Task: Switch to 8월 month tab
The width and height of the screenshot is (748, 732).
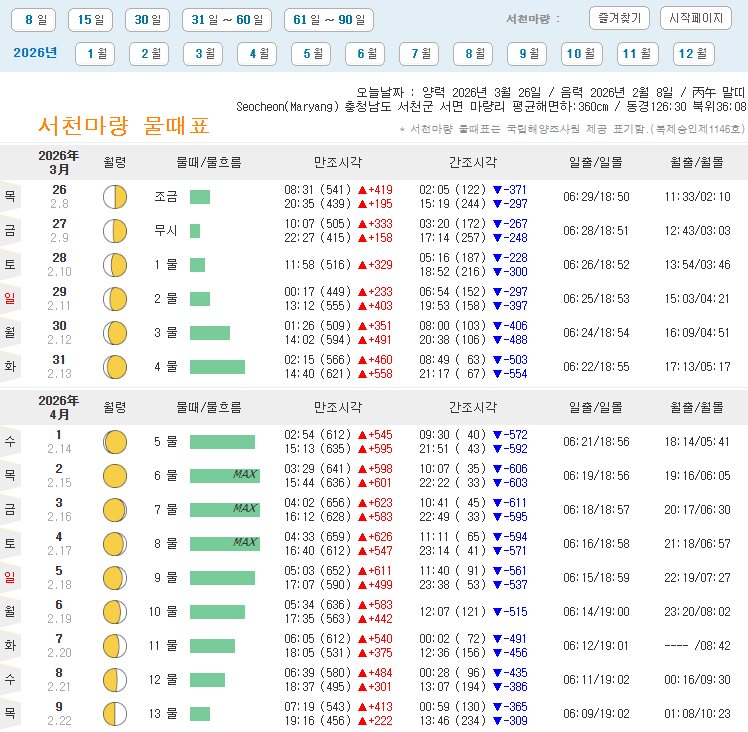Action: point(473,53)
